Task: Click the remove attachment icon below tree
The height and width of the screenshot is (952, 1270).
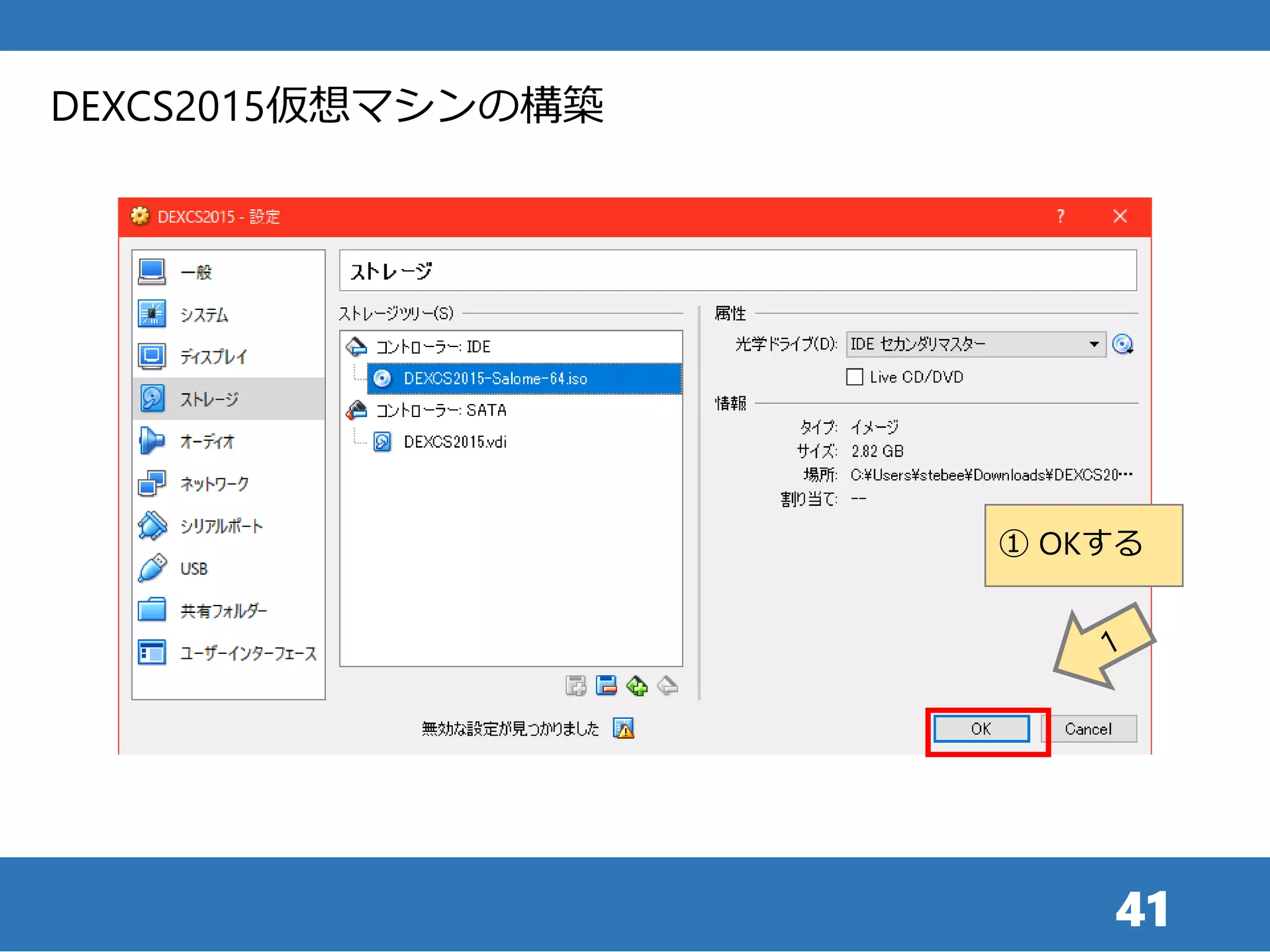Action: click(x=667, y=686)
